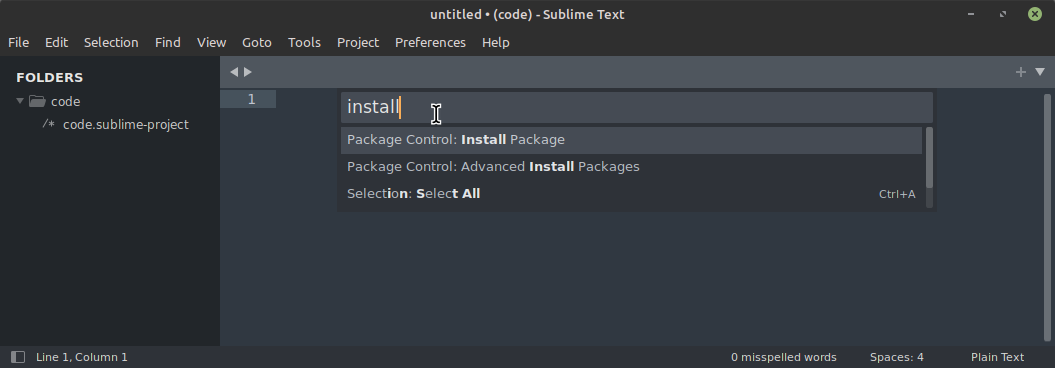Click the code folder icon in sidebar
The width and height of the screenshot is (1055, 368).
[x=38, y=102]
